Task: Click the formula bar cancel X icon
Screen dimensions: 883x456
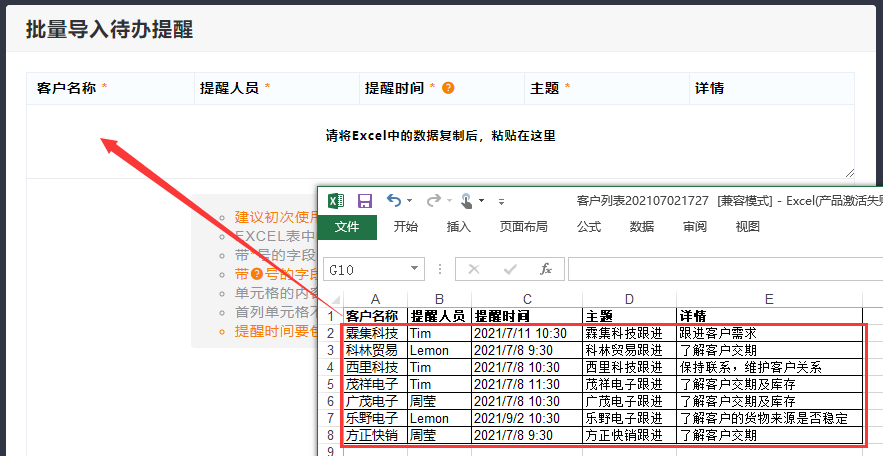Action: coord(474,270)
